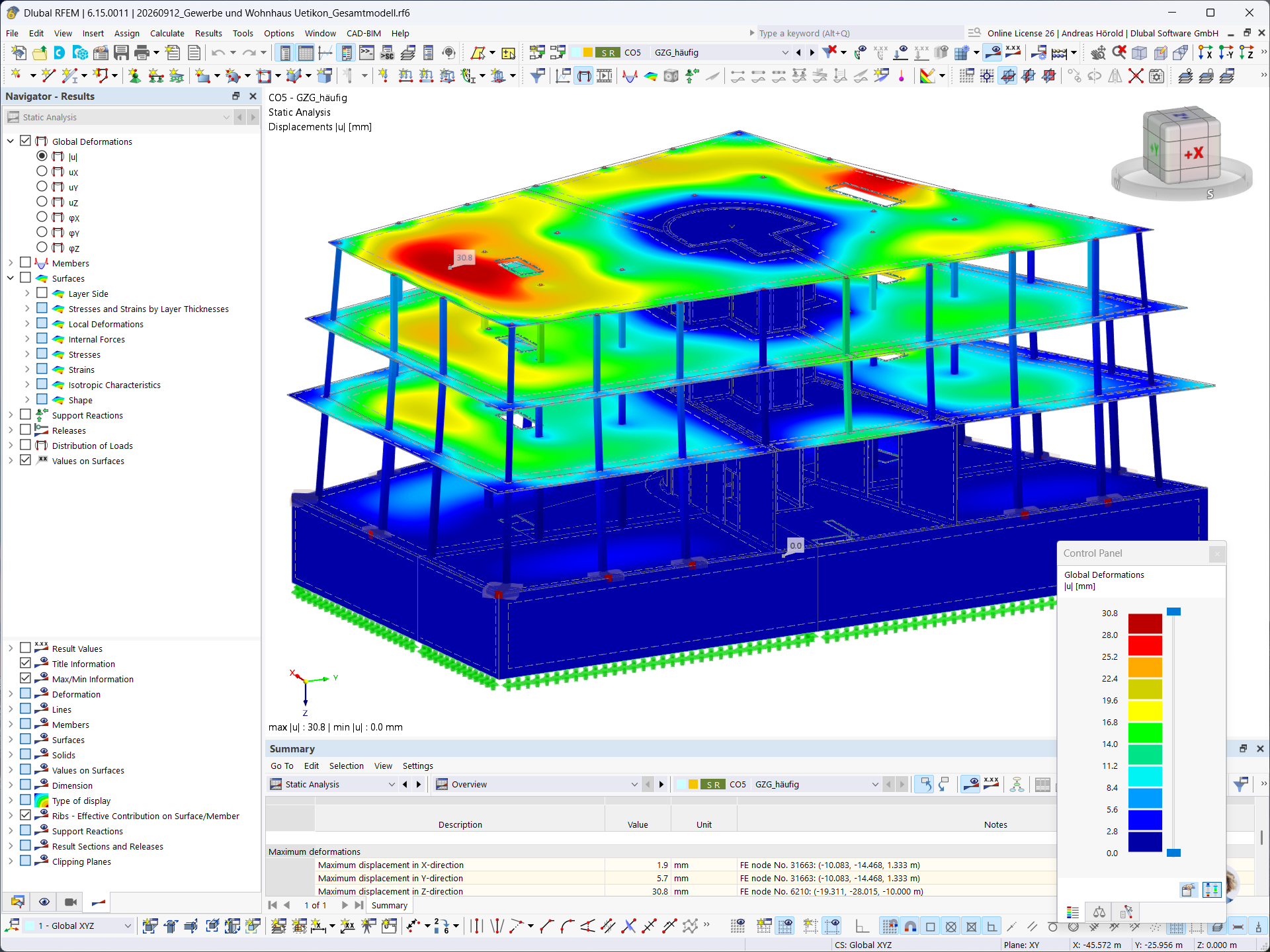1270x952 pixels.
Task: Uncheck the Global Deformations checkbox
Action: [x=25, y=141]
